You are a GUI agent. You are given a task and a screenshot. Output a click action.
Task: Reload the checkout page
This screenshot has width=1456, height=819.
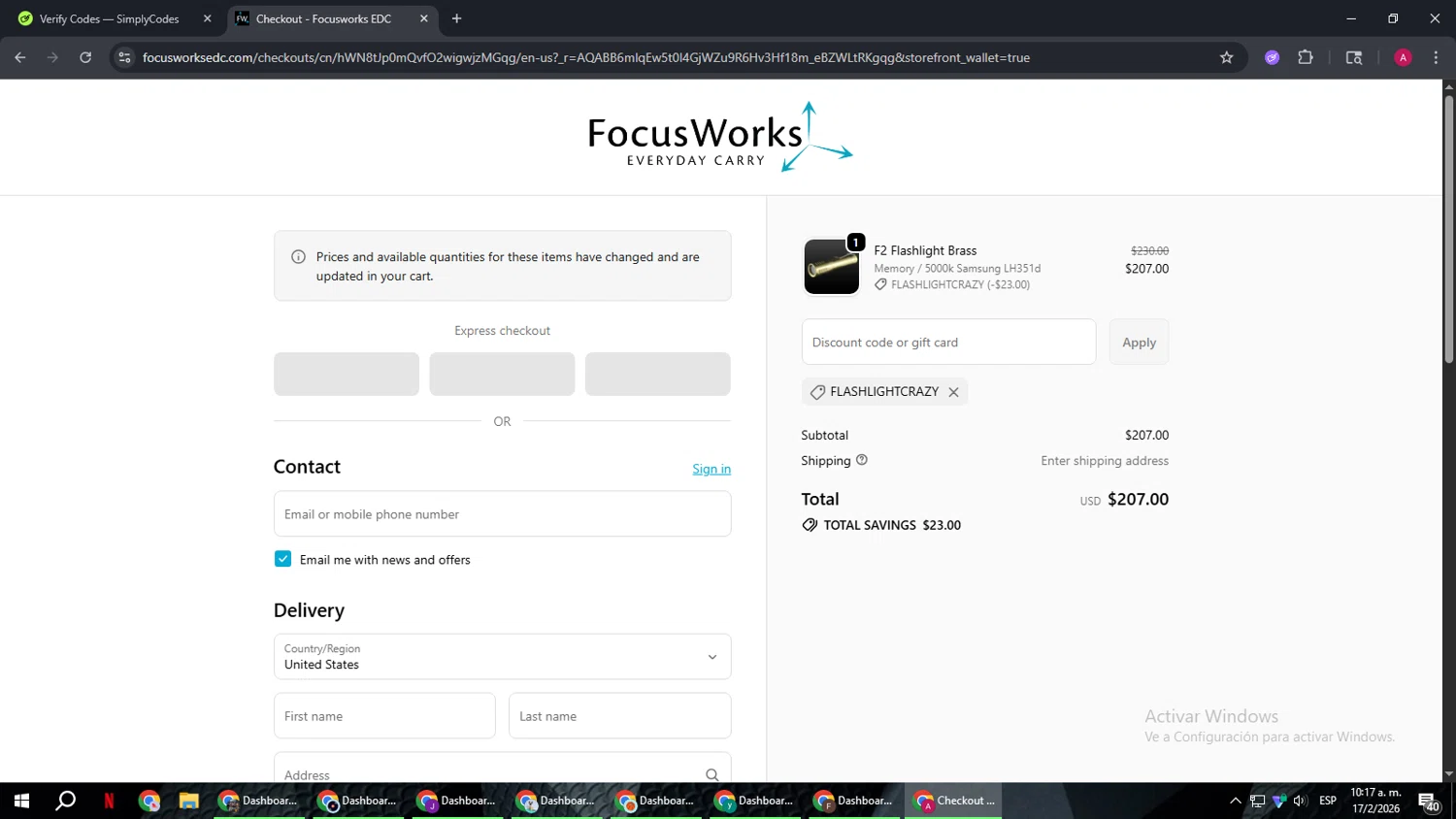(85, 57)
